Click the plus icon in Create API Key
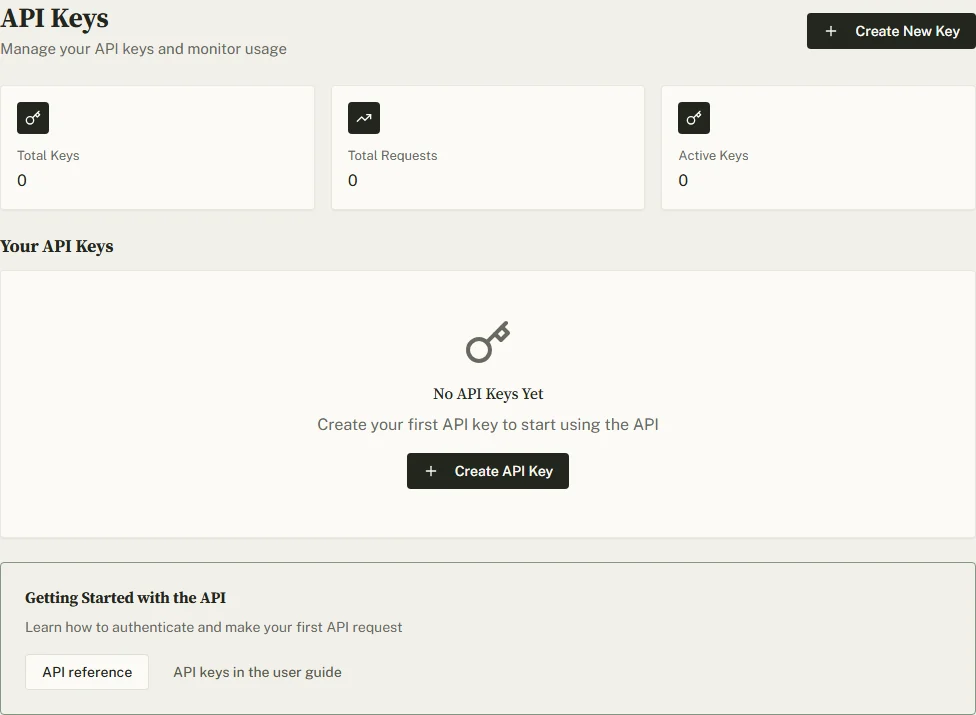 point(431,471)
